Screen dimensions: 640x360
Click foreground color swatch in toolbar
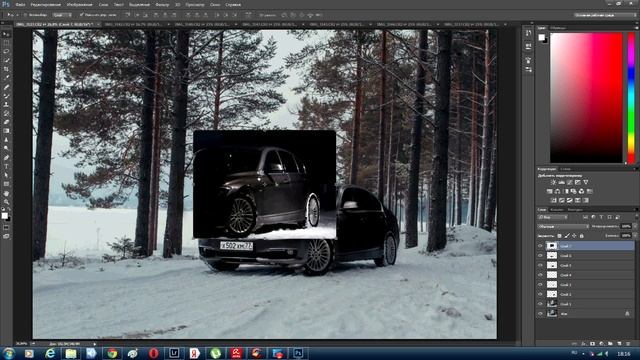[x=4, y=216]
